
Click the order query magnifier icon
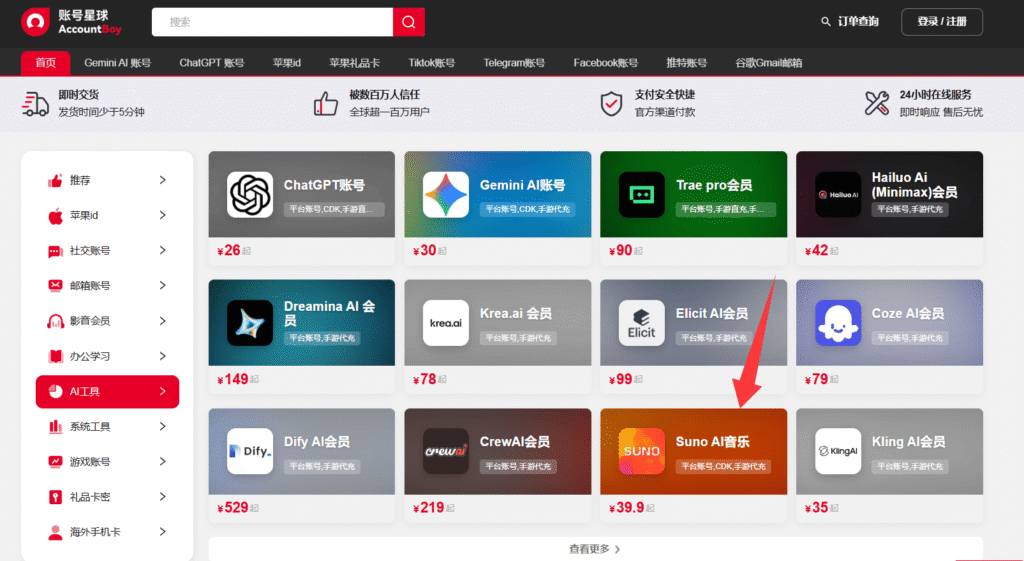(x=825, y=22)
